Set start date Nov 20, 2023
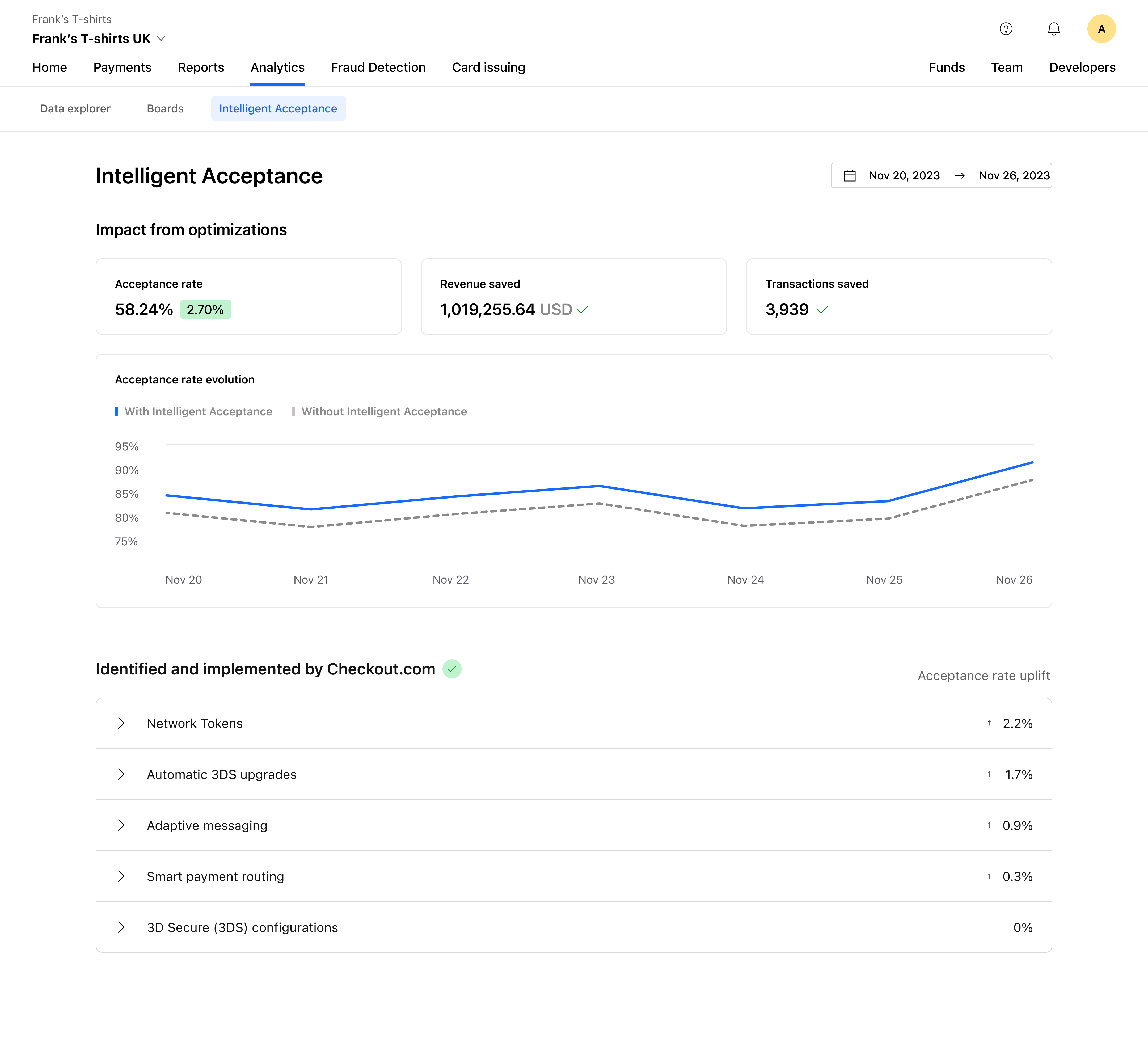 point(904,175)
